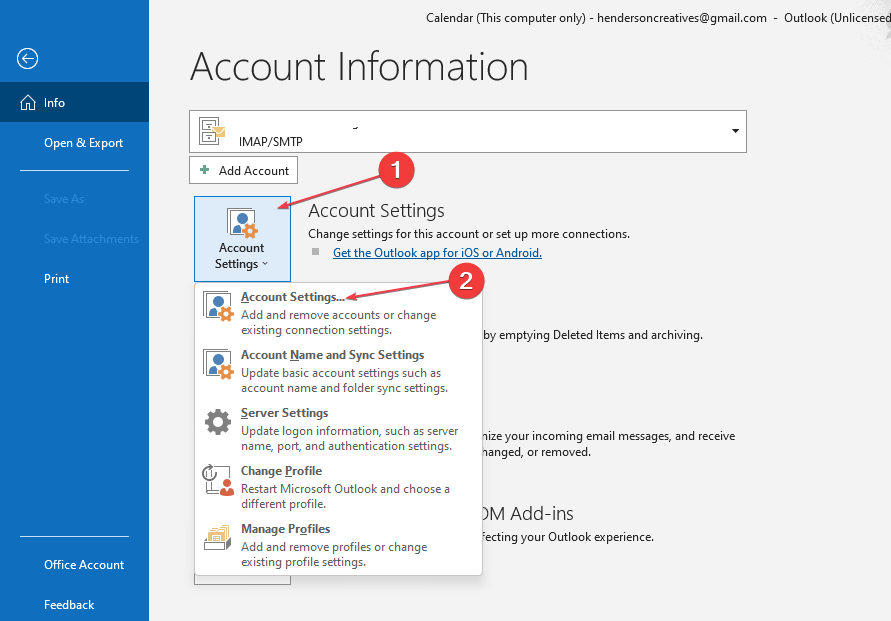The height and width of the screenshot is (621, 891).
Task: Click 'Update basic account settings such as' text
Action: coord(341,373)
